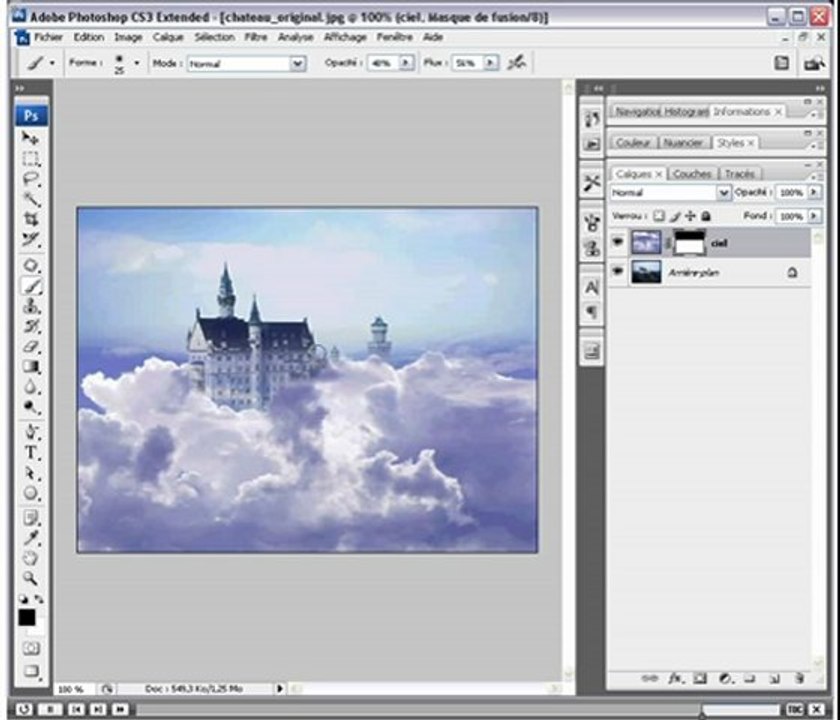Create a new layer
Viewport: 840px width, 720px height.
774,679
